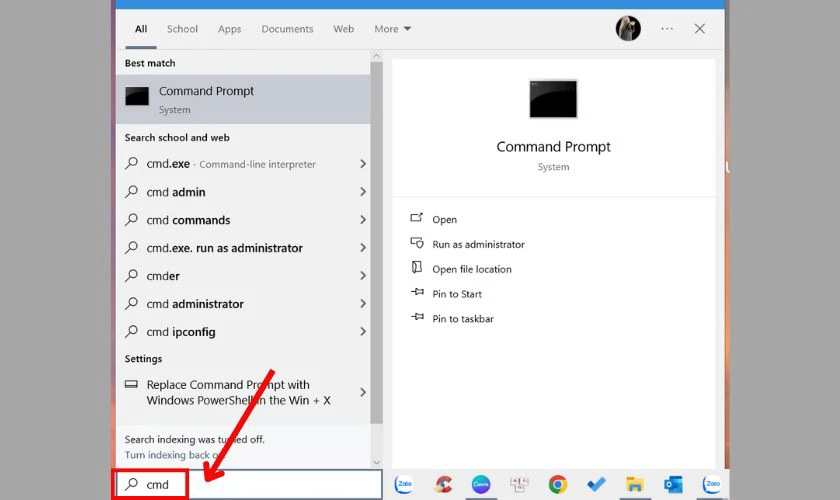Select the 'cmd ipconfig' suggestion text

click(181, 332)
